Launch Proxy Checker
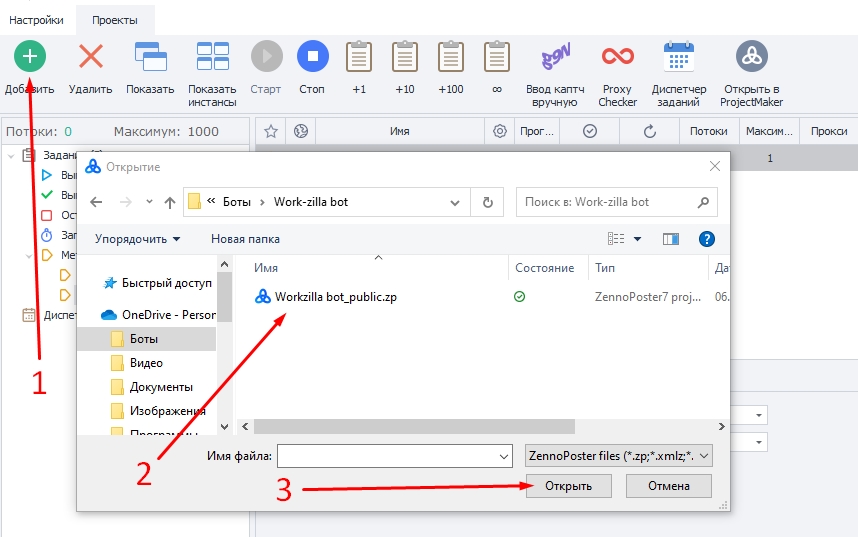The height and width of the screenshot is (537, 858). [x=618, y=56]
